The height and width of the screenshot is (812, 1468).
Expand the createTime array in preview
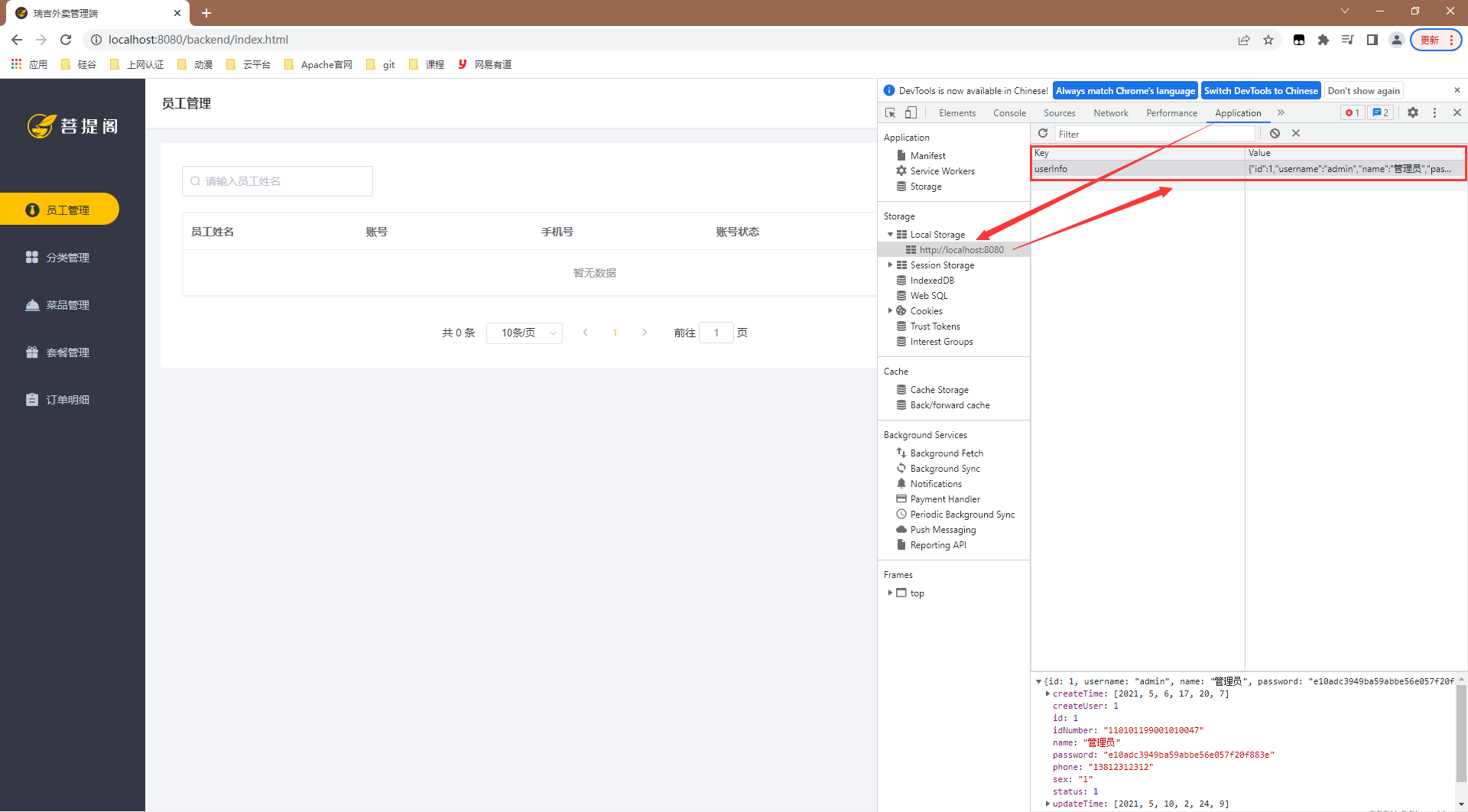(1047, 693)
